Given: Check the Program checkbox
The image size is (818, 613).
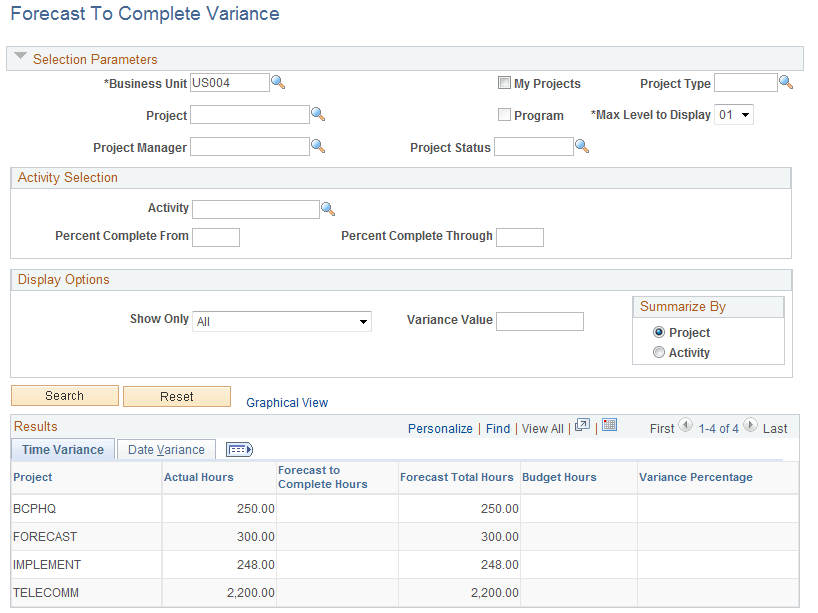Looking at the screenshot, I should 504,115.
